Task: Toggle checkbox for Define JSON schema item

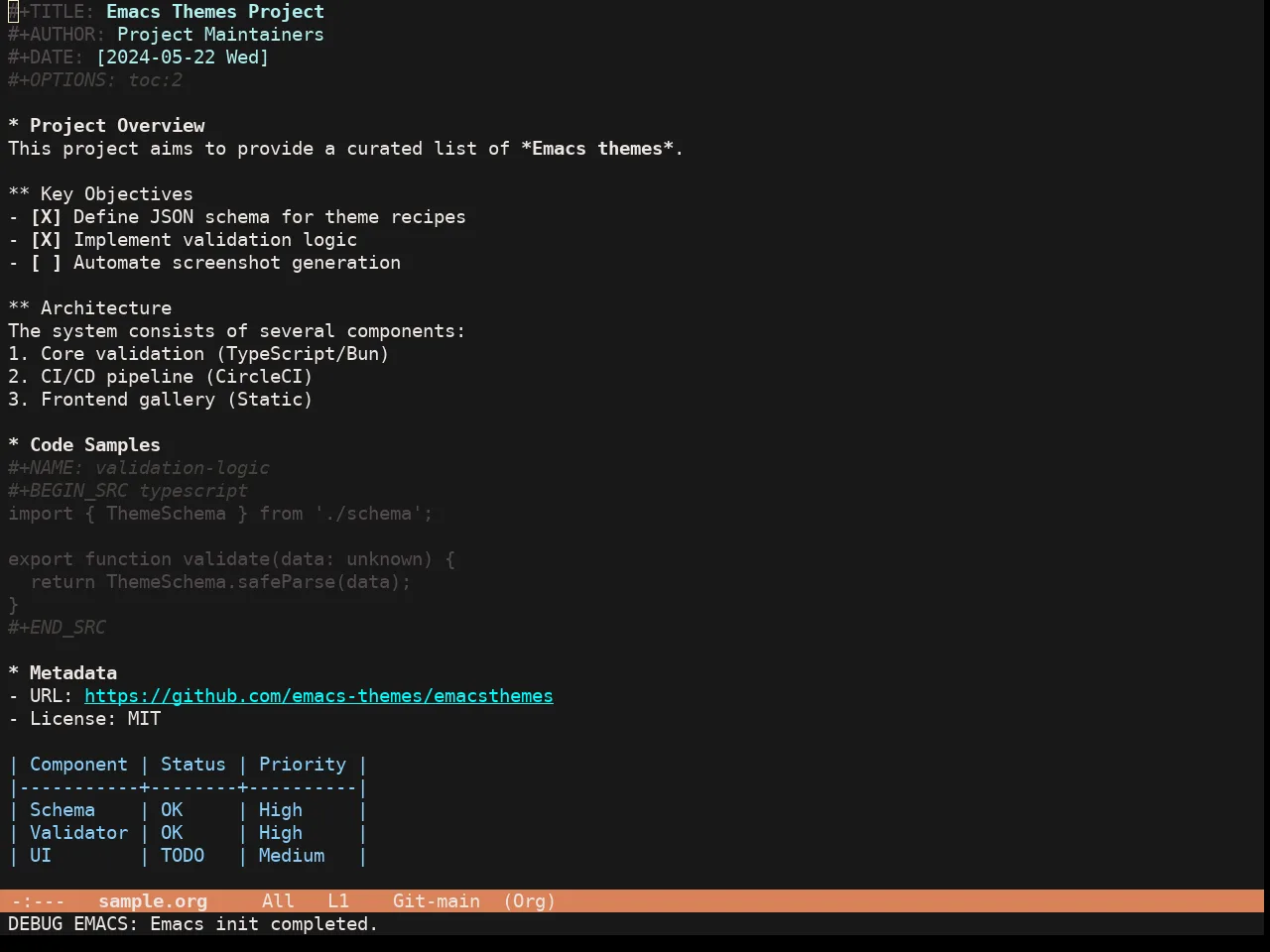Action: click(x=46, y=217)
